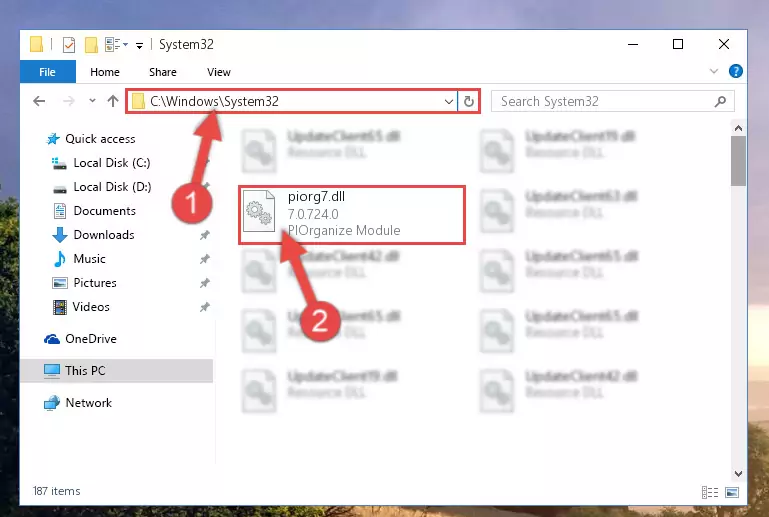The width and height of the screenshot is (769, 517).
Task: Open Documents in the sidebar
Action: click(104, 211)
